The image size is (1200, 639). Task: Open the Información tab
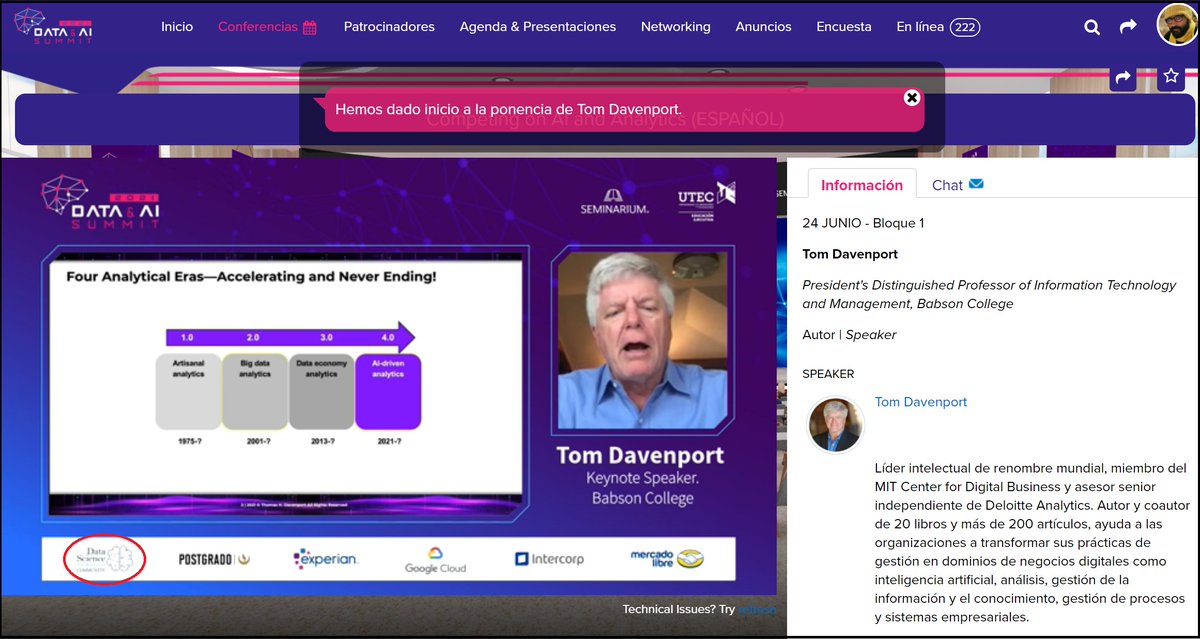pos(862,185)
